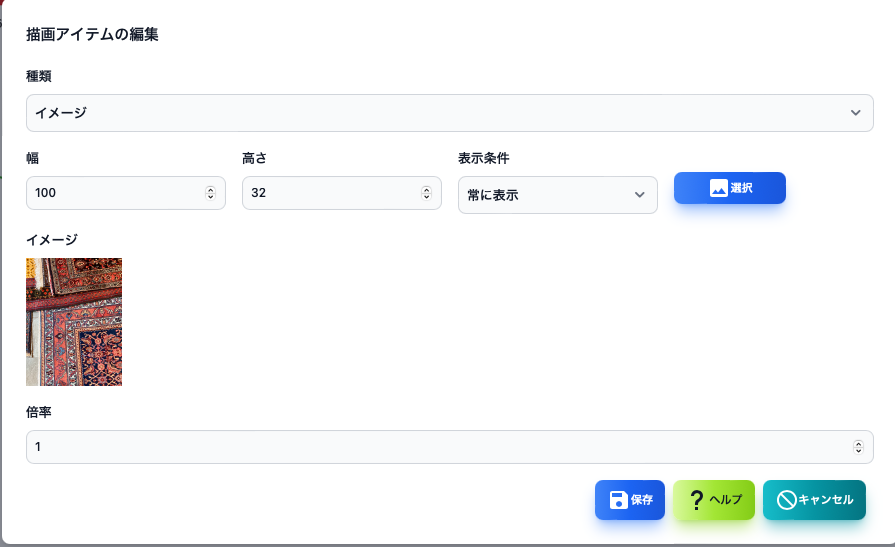Image resolution: width=895 pixels, height=547 pixels.
Task: Focus the 高さ input field containing 32
Action: tap(341, 193)
